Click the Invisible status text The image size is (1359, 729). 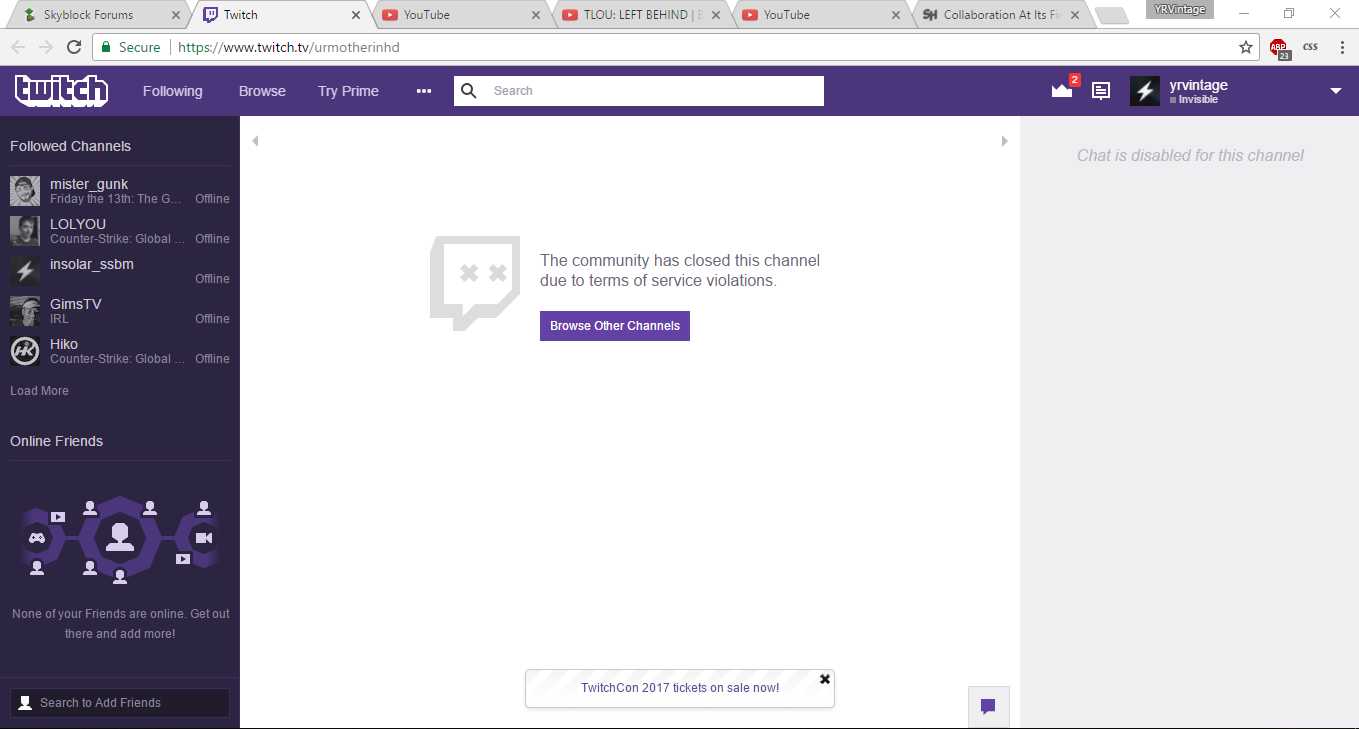tap(1198, 100)
